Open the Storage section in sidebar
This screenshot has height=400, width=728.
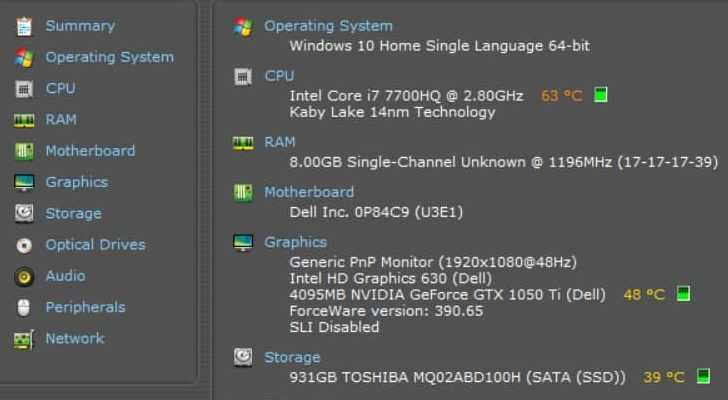(73, 213)
